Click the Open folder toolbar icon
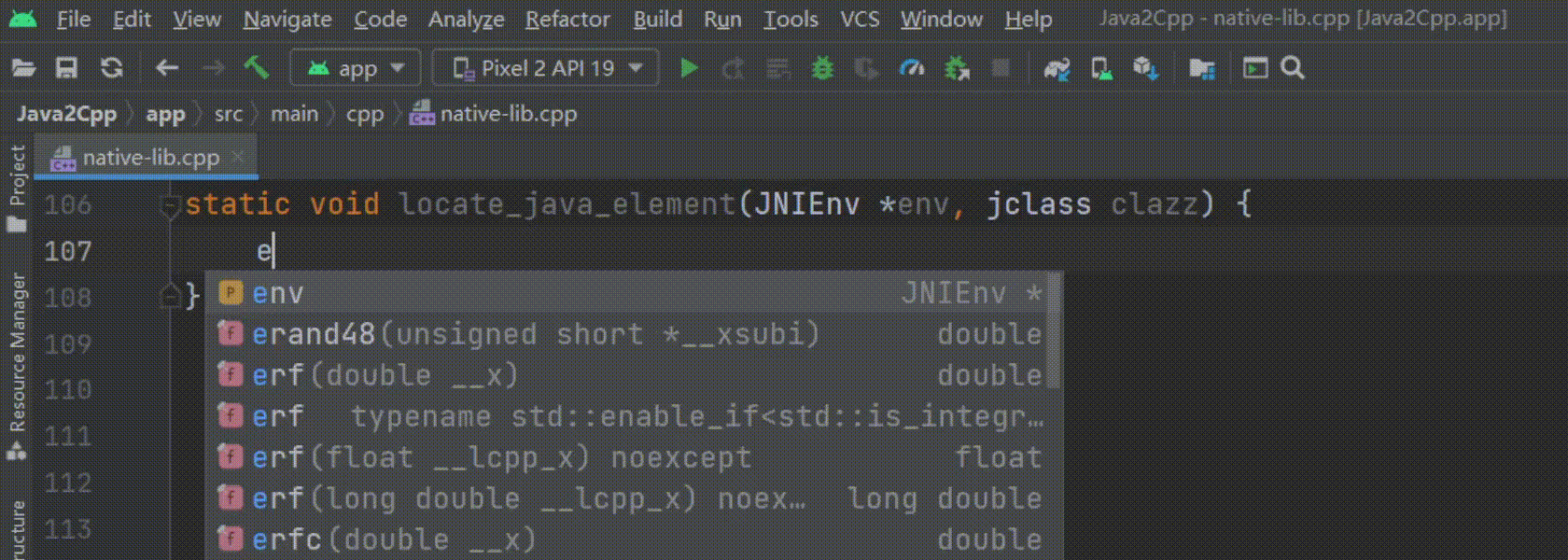This screenshot has height=560, width=1568. coord(23,68)
